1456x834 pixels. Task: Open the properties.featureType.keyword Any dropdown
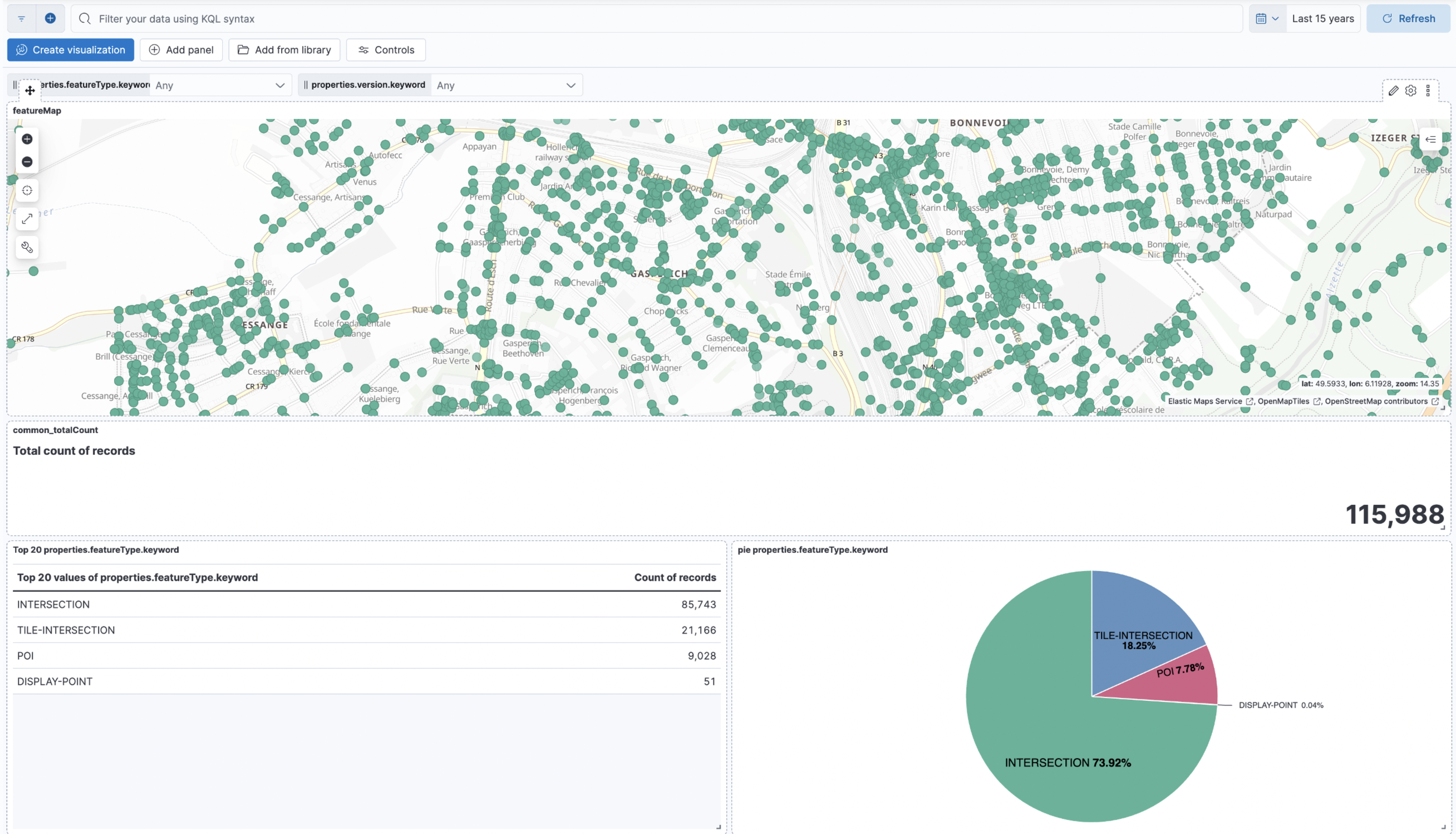tap(220, 85)
